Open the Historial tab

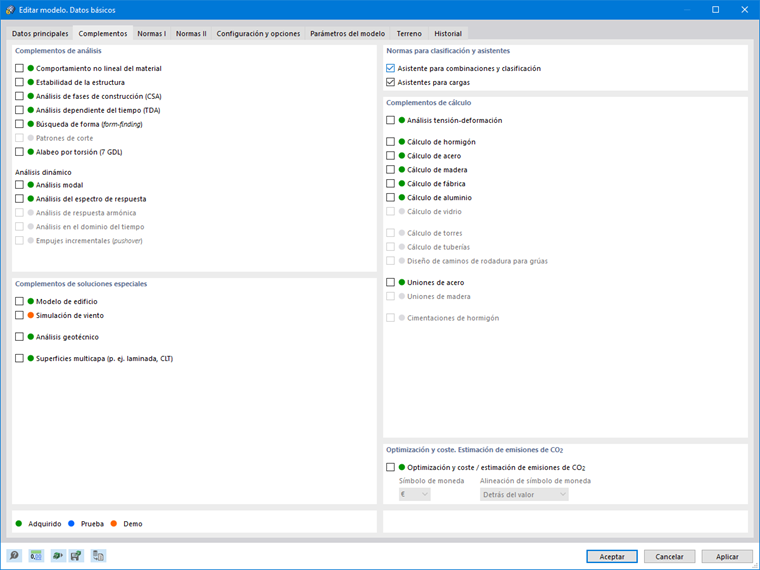click(448, 33)
